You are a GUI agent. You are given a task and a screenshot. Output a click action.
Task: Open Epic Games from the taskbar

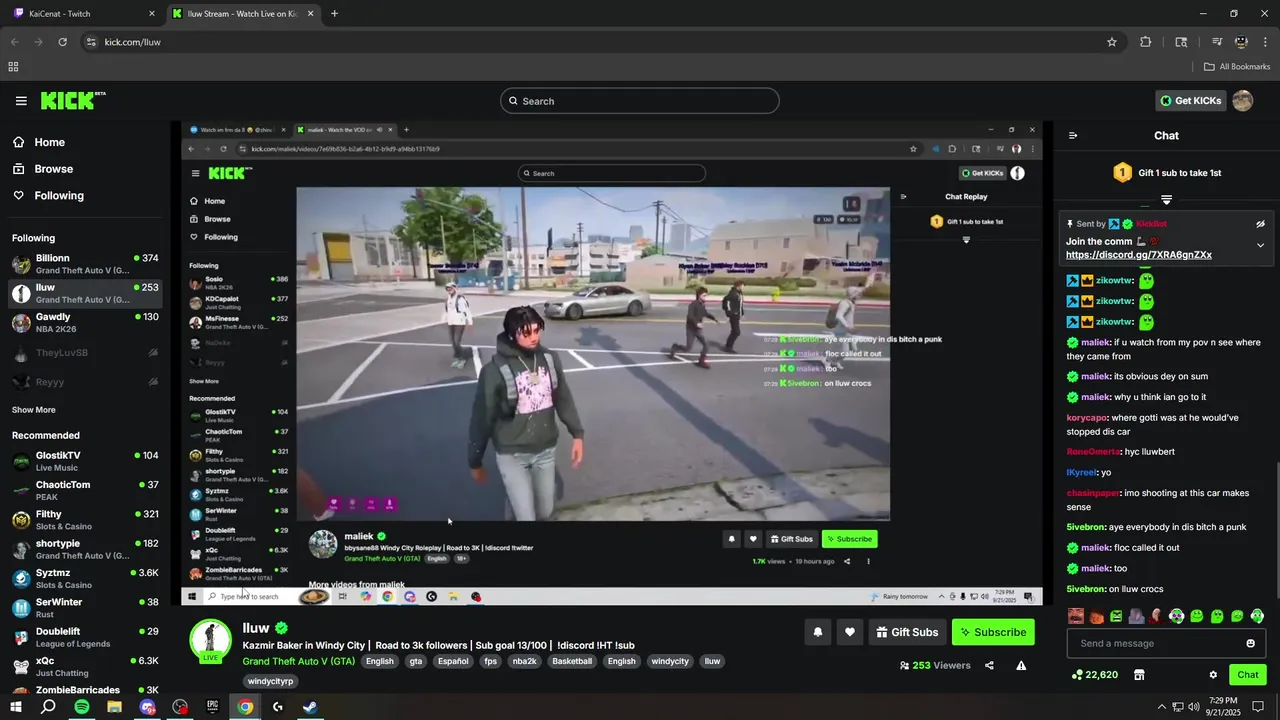coord(212,707)
